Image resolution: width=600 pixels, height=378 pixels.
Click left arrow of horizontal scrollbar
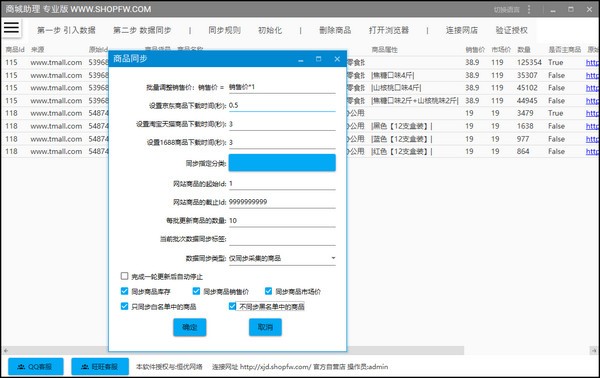pos(6,350)
